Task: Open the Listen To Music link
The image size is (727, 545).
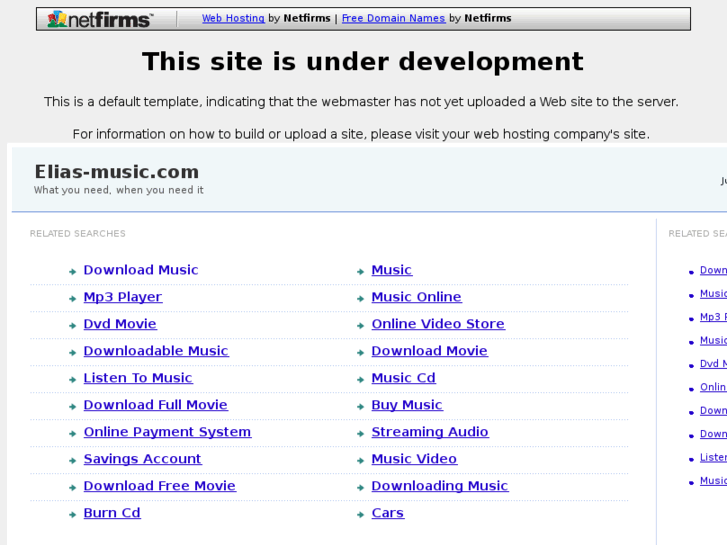Action: pos(138,378)
